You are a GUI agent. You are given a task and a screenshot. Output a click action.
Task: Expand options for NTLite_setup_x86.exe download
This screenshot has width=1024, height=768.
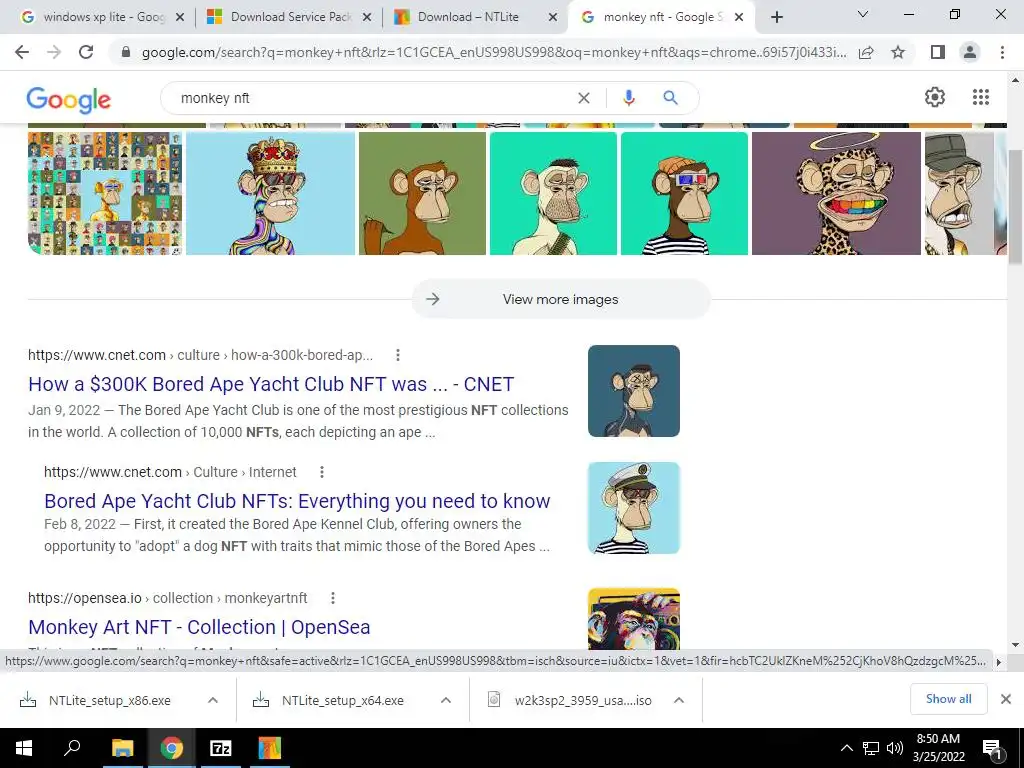point(213,700)
